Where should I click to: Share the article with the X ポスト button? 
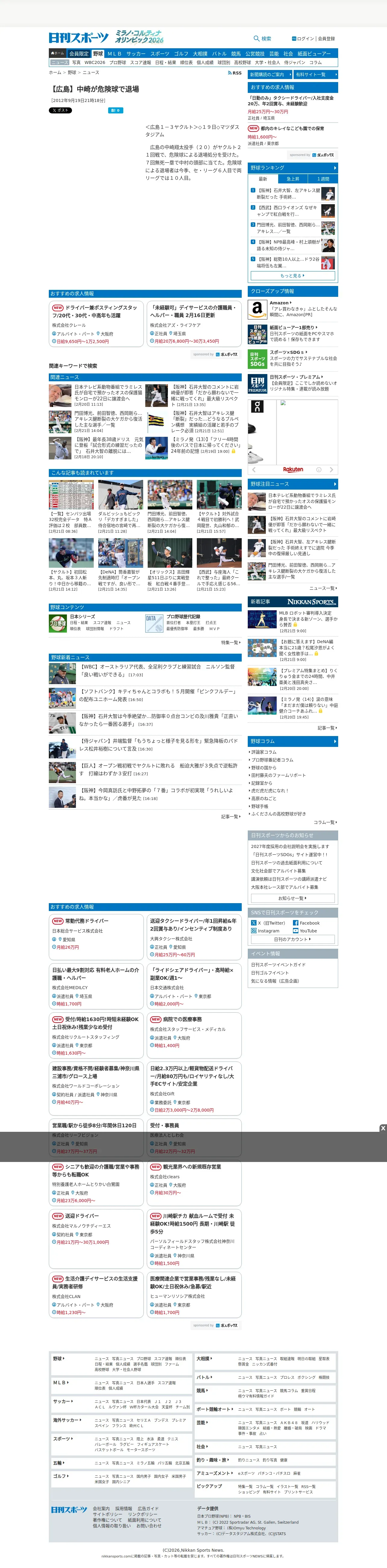[x=60, y=110]
